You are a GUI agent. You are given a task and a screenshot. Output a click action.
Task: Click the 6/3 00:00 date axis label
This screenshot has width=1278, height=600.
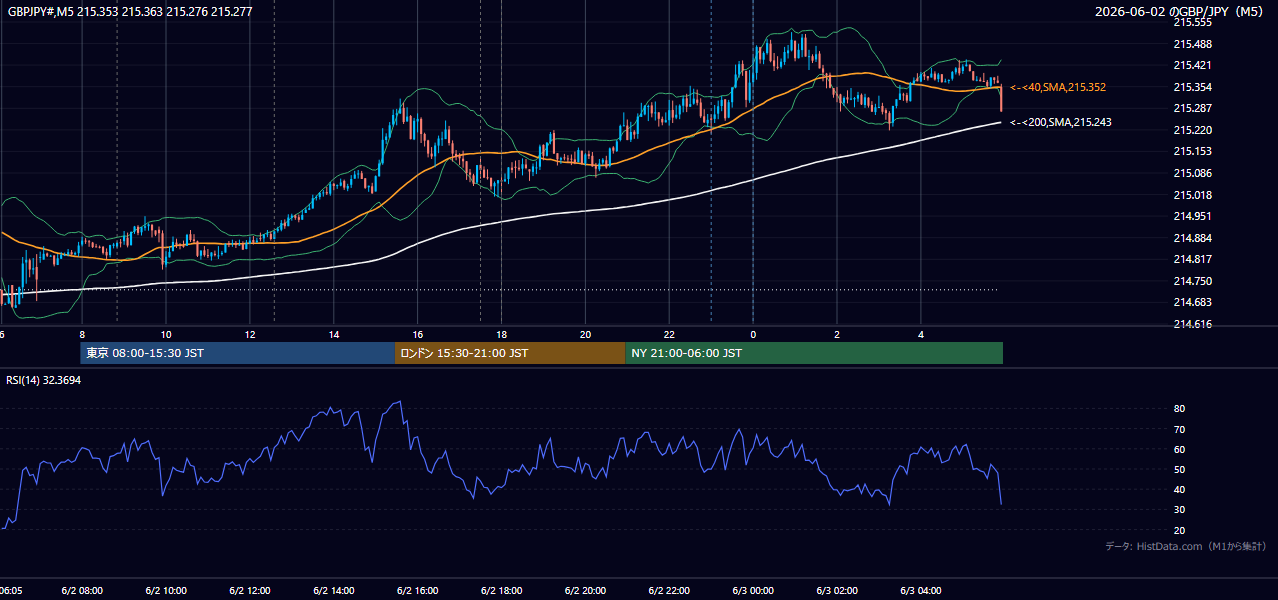(753, 591)
